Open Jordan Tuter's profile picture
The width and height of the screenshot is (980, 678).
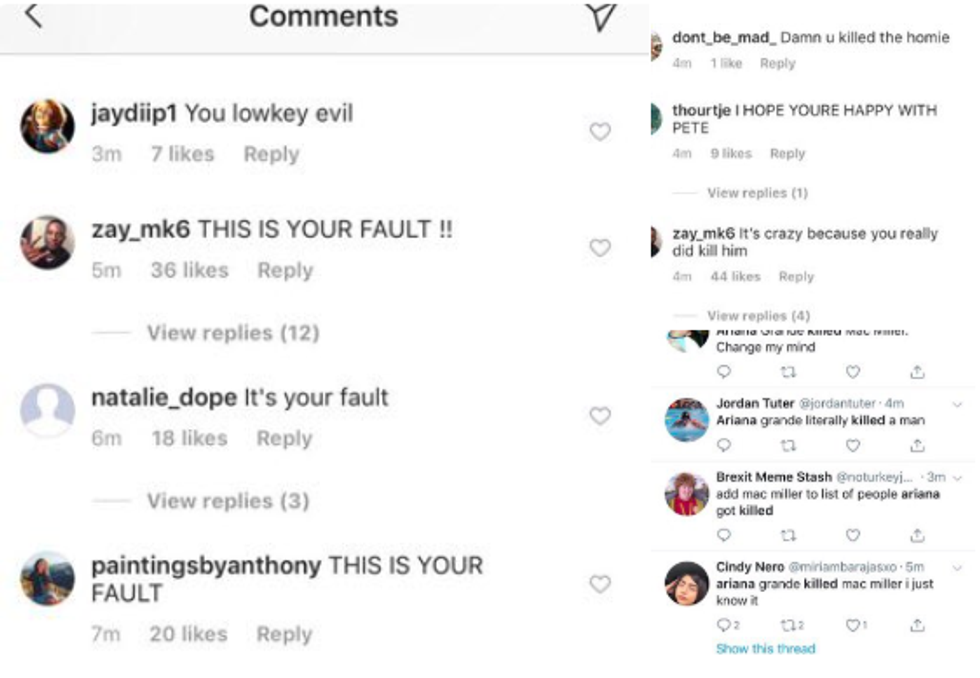[687, 419]
